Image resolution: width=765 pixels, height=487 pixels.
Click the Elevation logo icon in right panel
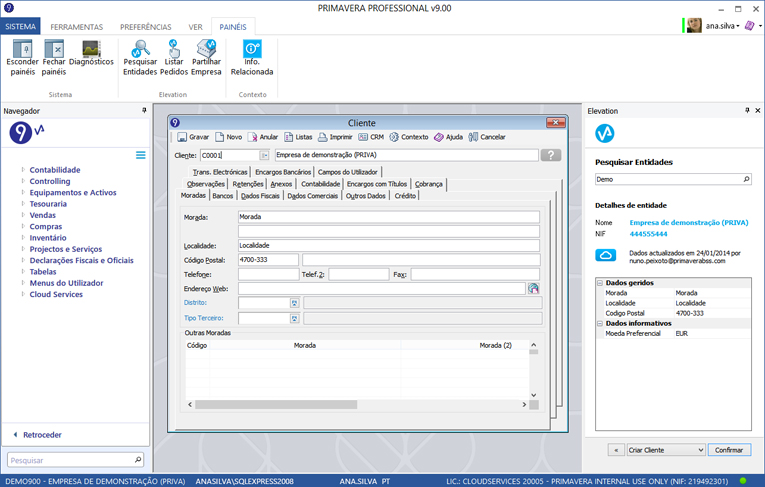(x=604, y=133)
